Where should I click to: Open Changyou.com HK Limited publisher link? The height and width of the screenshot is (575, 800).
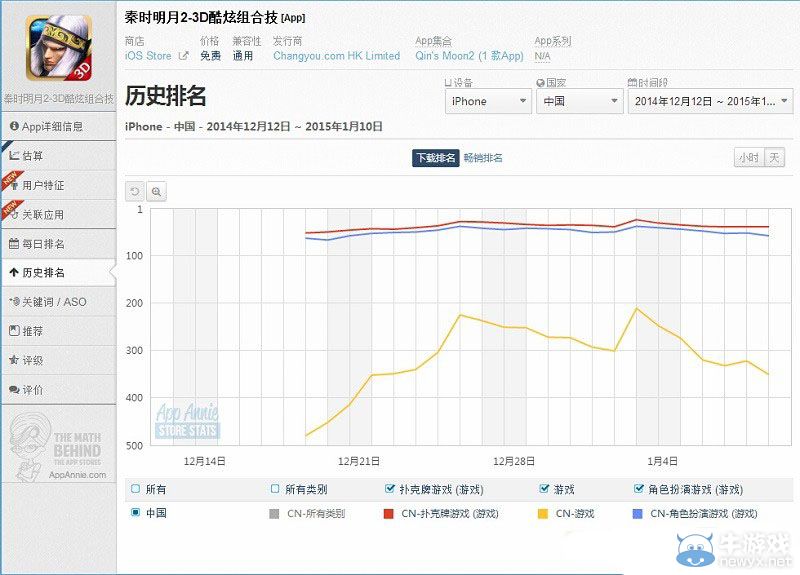pos(336,56)
